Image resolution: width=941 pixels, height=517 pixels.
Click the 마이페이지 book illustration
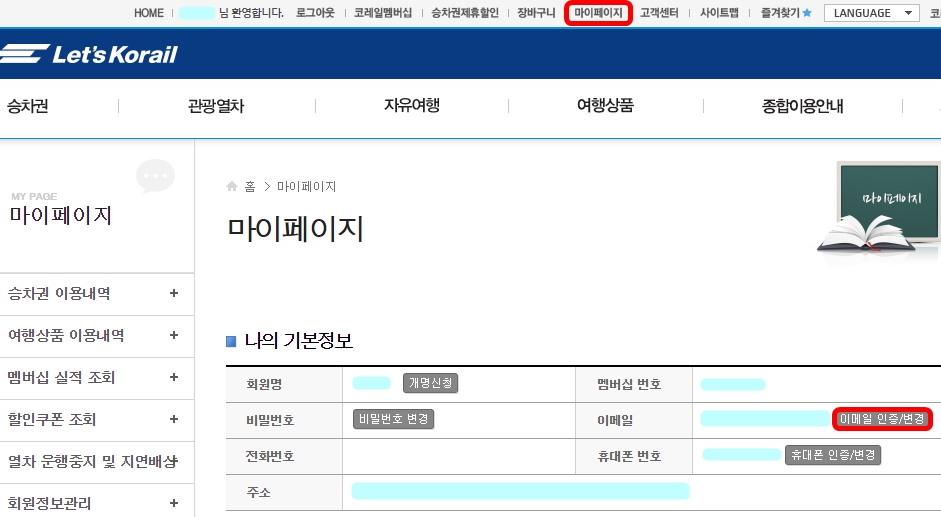880,208
